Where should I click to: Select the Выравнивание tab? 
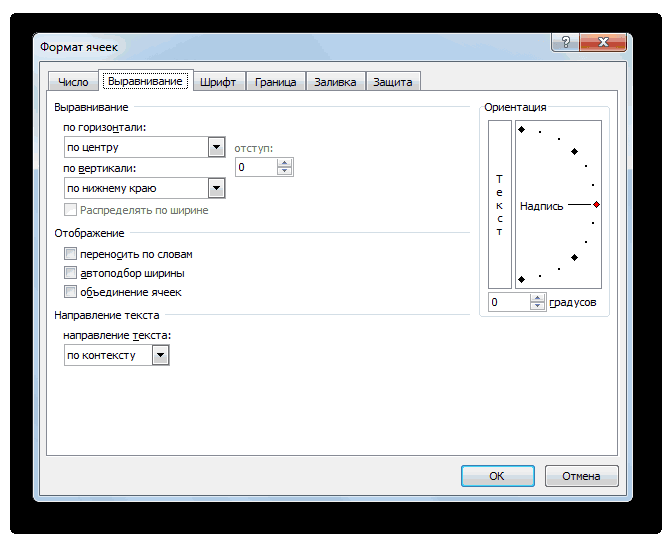tap(145, 81)
